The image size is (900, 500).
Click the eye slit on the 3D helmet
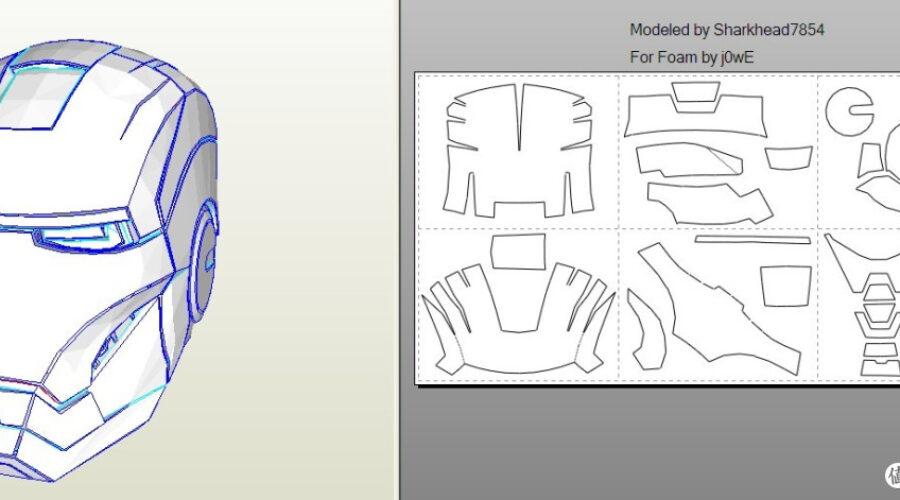coord(80,237)
